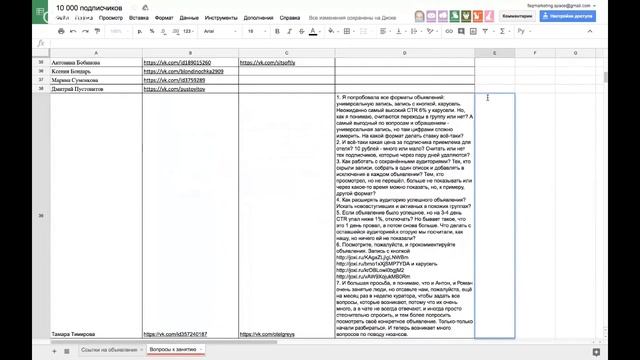Click the insert comment icon
640x360 pixels.
[x=461, y=31]
